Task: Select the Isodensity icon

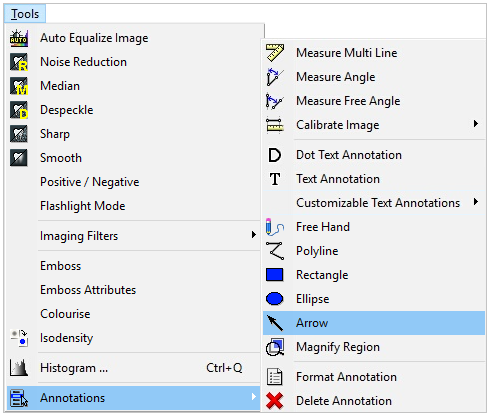Action: click(19, 338)
